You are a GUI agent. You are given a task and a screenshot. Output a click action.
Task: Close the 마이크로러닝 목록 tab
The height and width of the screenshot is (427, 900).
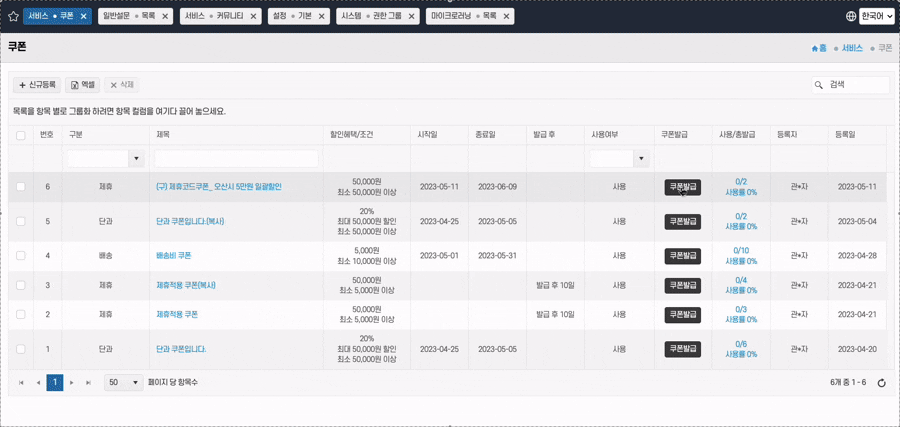pyautogui.click(x=507, y=17)
